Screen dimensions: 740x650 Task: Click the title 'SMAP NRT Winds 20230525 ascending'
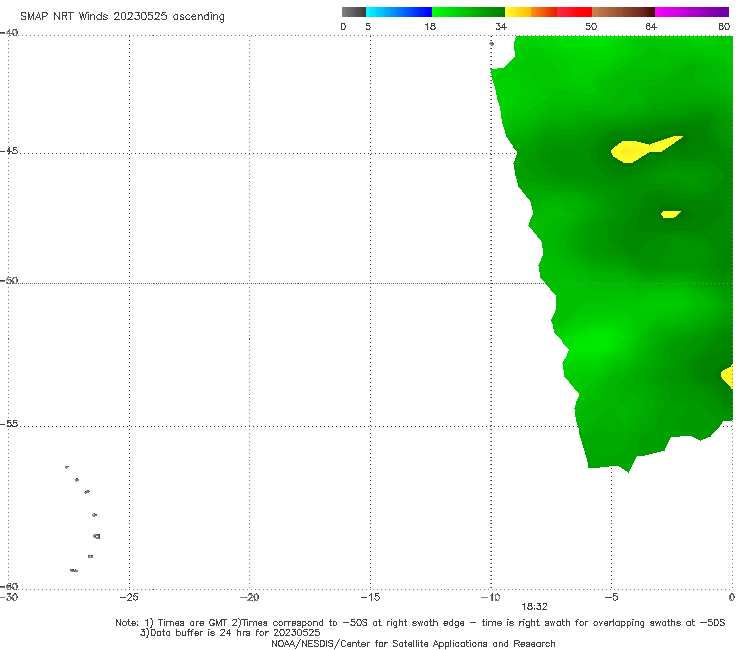click(x=122, y=16)
